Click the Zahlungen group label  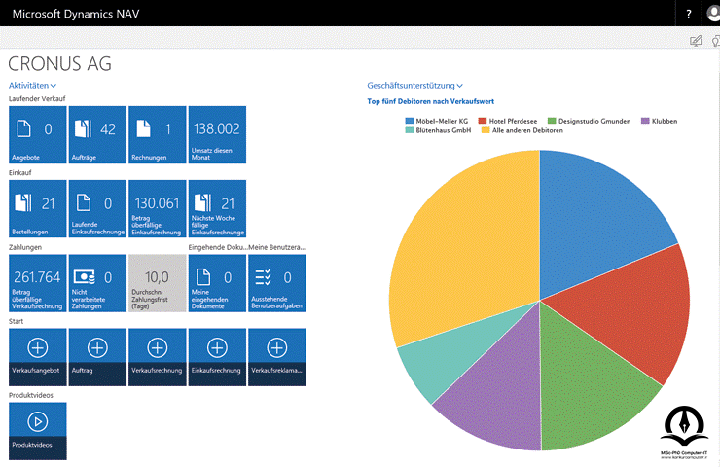pos(25,247)
